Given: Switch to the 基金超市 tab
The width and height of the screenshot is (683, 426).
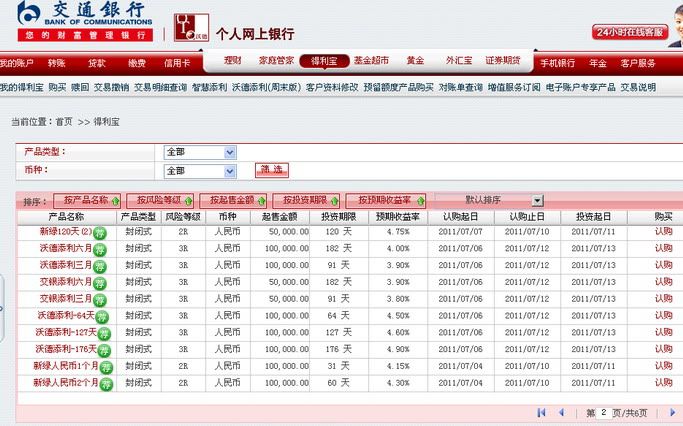Looking at the screenshot, I should pyautogui.click(x=369, y=62).
